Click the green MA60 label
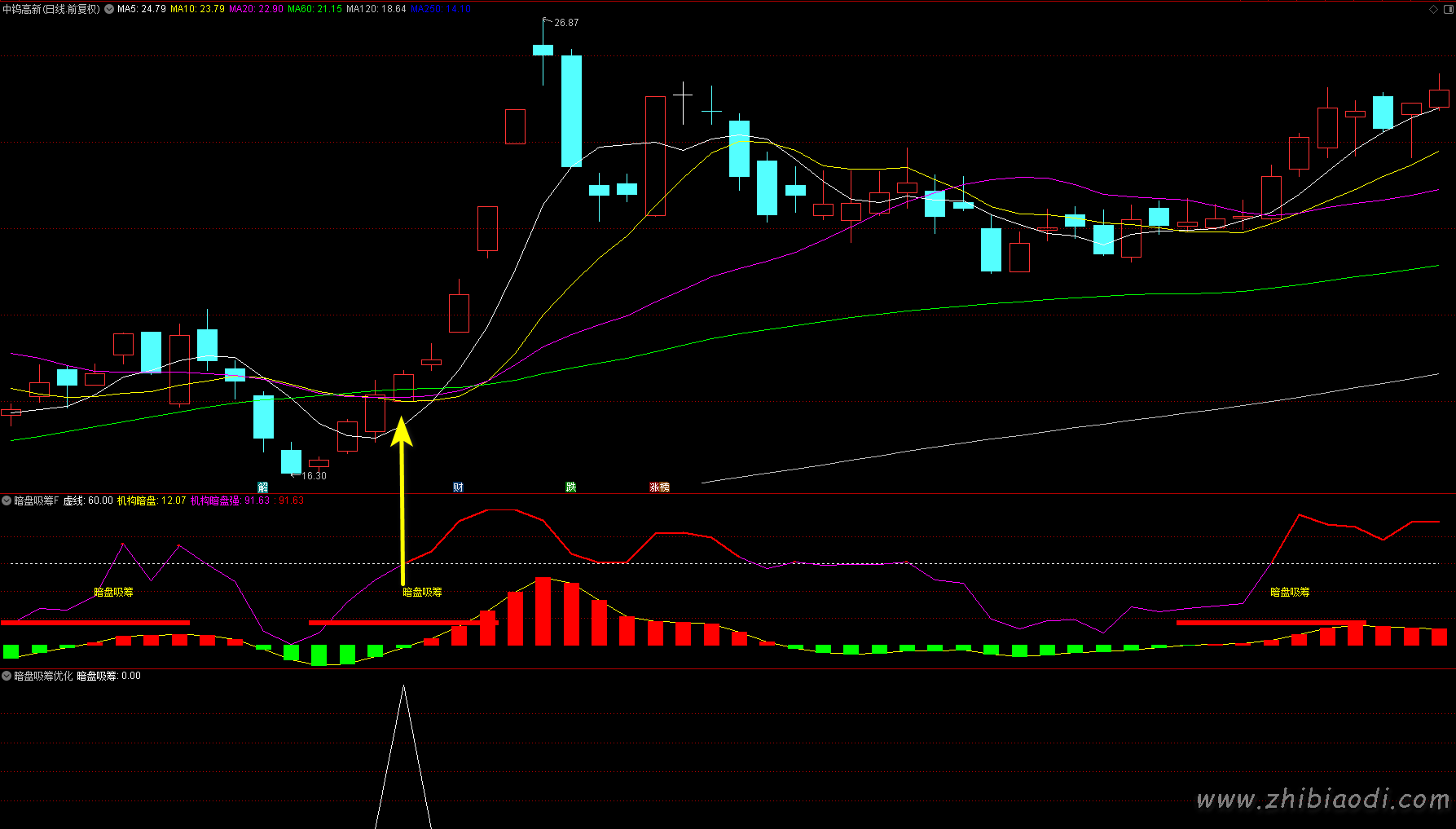 315,9
